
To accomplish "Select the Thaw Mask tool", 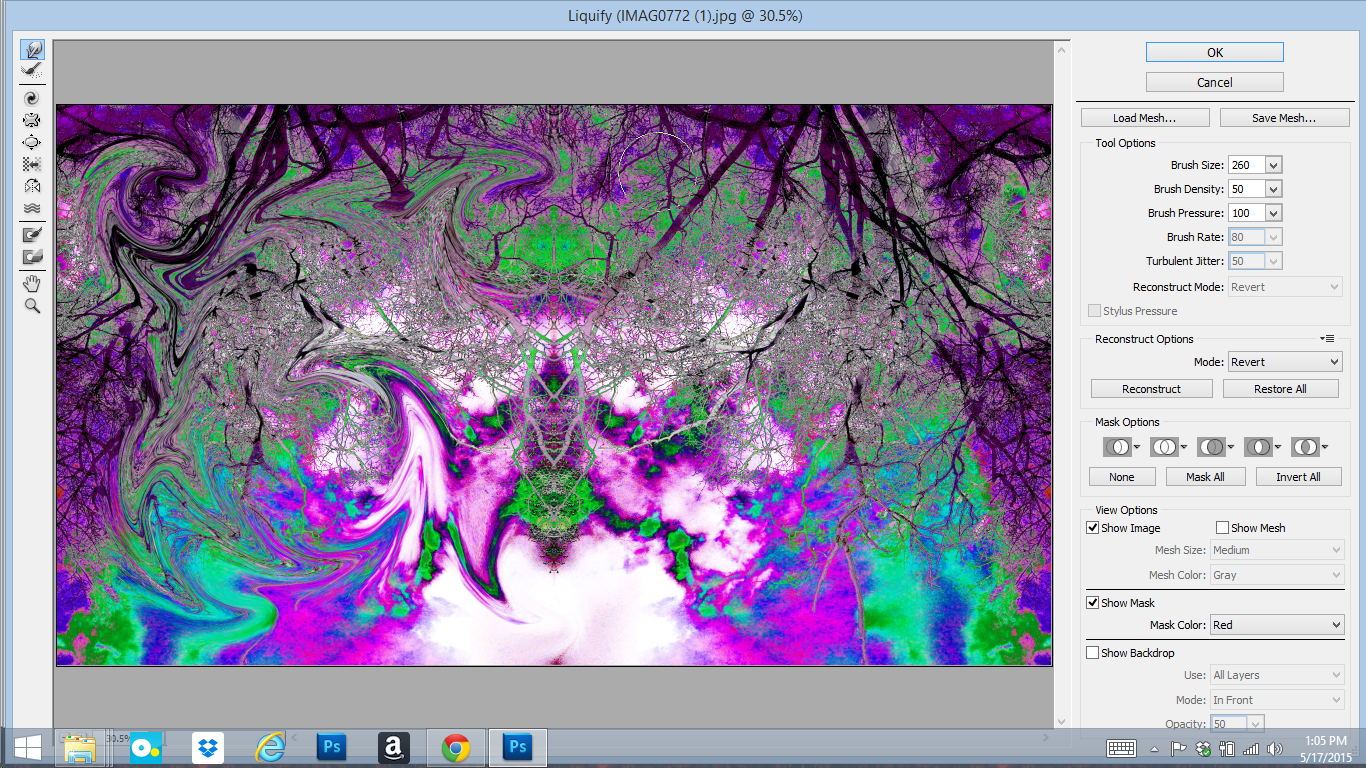I will point(32,257).
